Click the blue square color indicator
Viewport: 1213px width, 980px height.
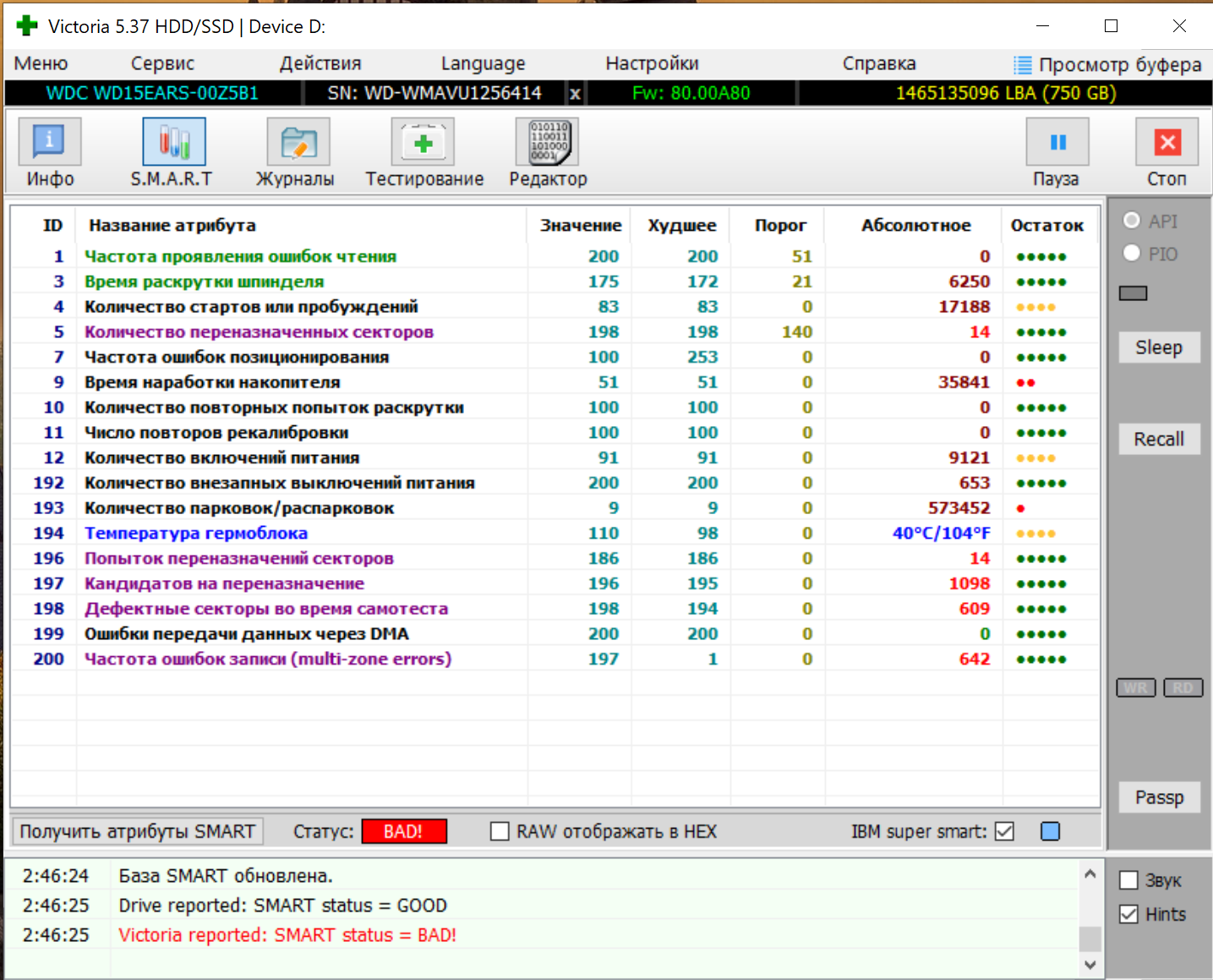pos(1050,832)
